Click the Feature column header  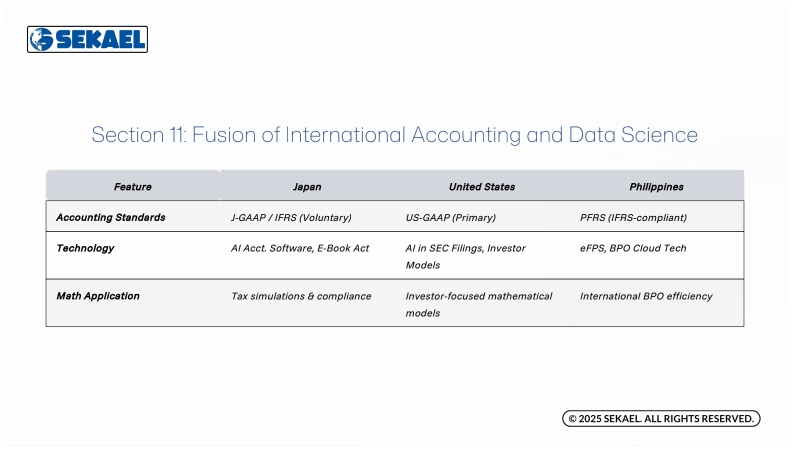(133, 187)
